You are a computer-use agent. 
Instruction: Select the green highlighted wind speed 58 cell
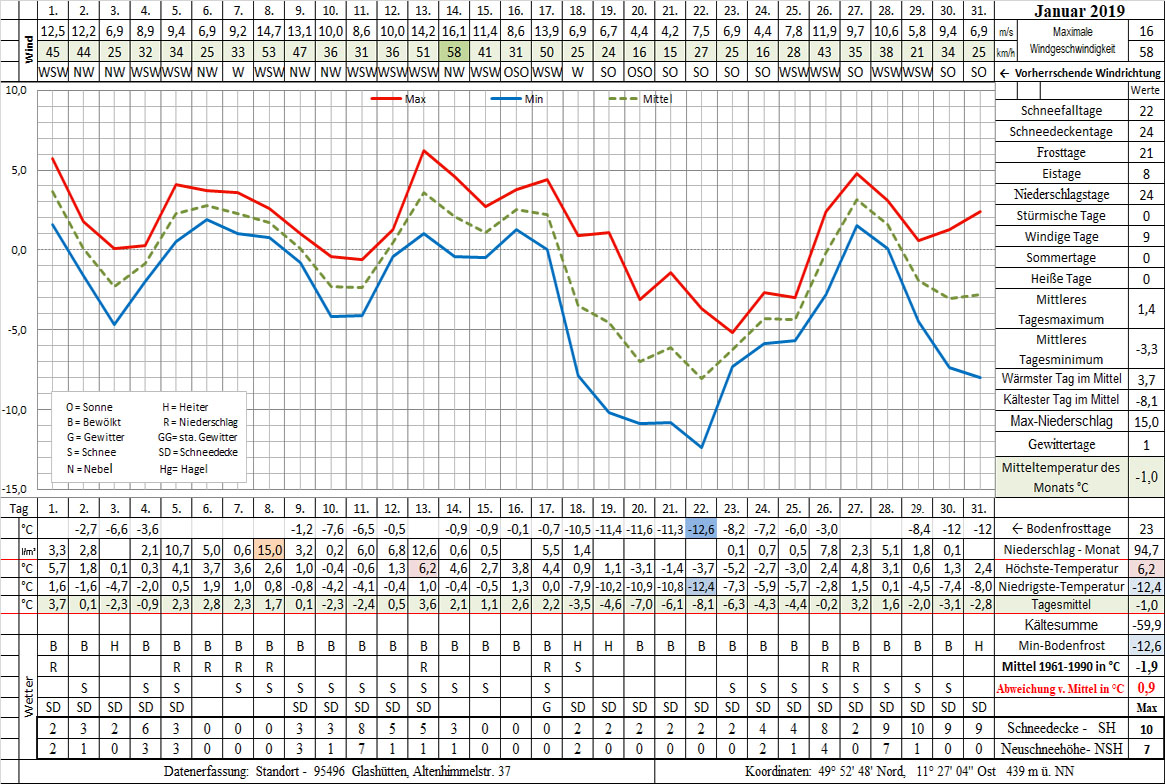pos(453,51)
